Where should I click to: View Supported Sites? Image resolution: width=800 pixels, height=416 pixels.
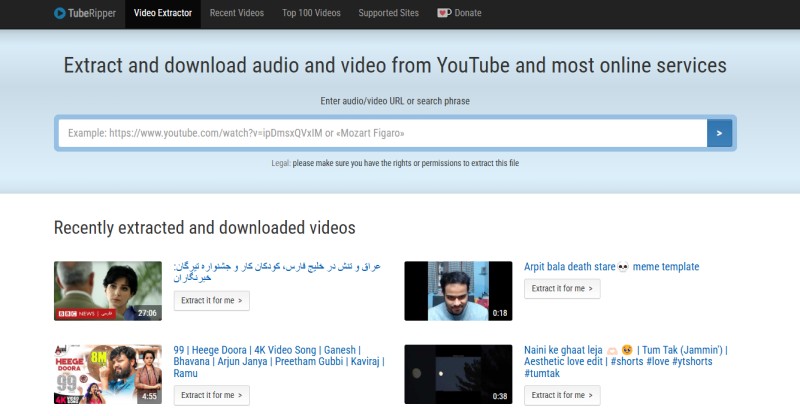pyautogui.click(x=388, y=13)
